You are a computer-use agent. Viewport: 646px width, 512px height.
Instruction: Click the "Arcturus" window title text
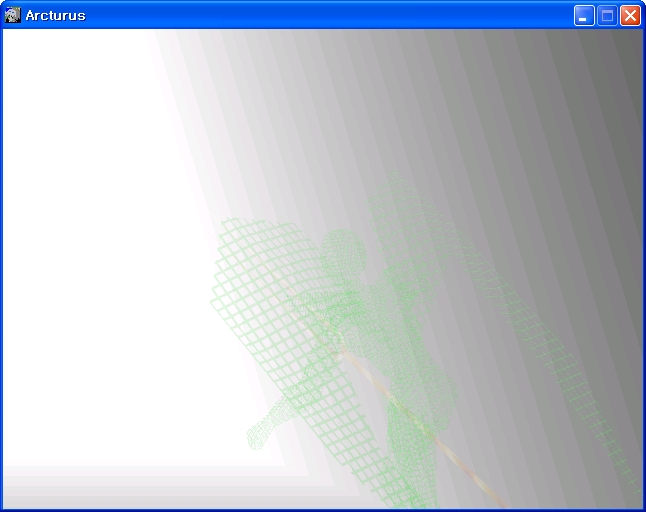(55, 15)
